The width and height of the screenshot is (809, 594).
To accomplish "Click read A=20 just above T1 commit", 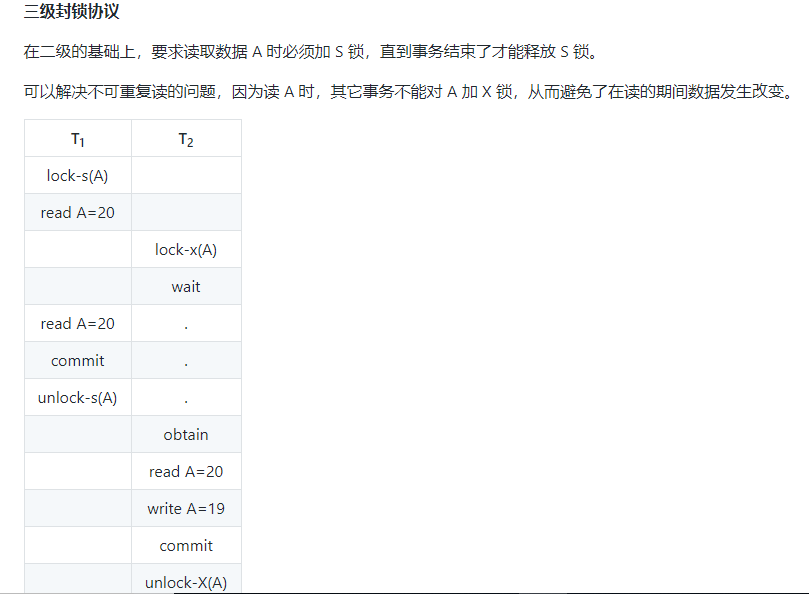I will tap(78, 324).
